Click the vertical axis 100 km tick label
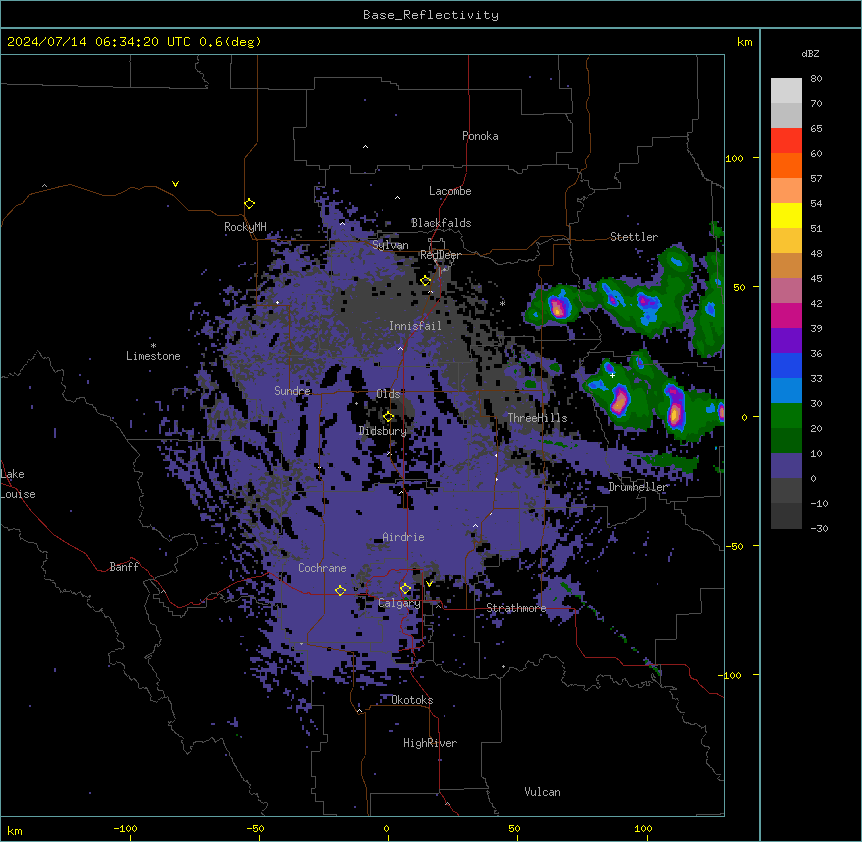Screen dimensions: 862x842 (734, 158)
